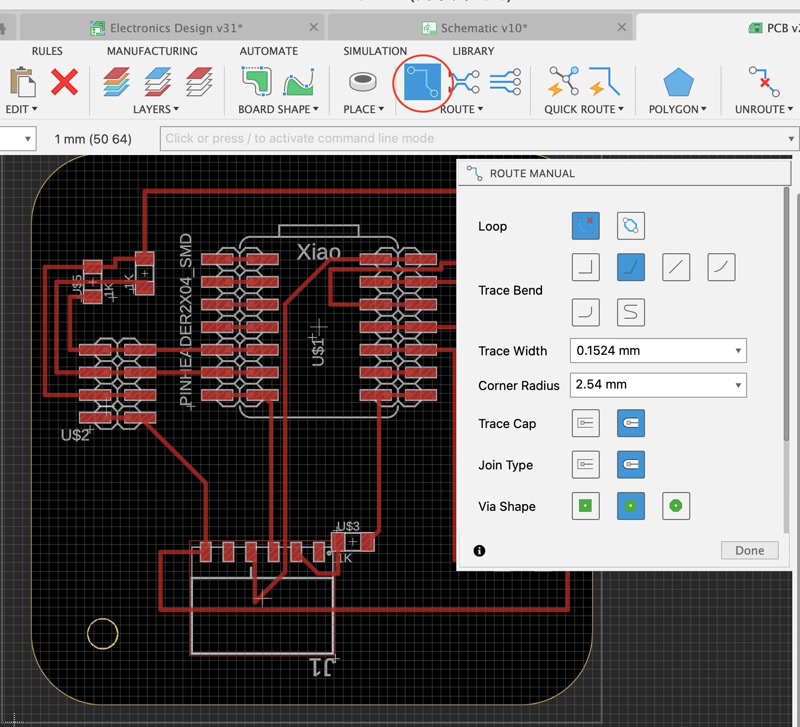Screen dimensions: 800x727
Task: Click the Xiao component label on board
Action: click(318, 252)
